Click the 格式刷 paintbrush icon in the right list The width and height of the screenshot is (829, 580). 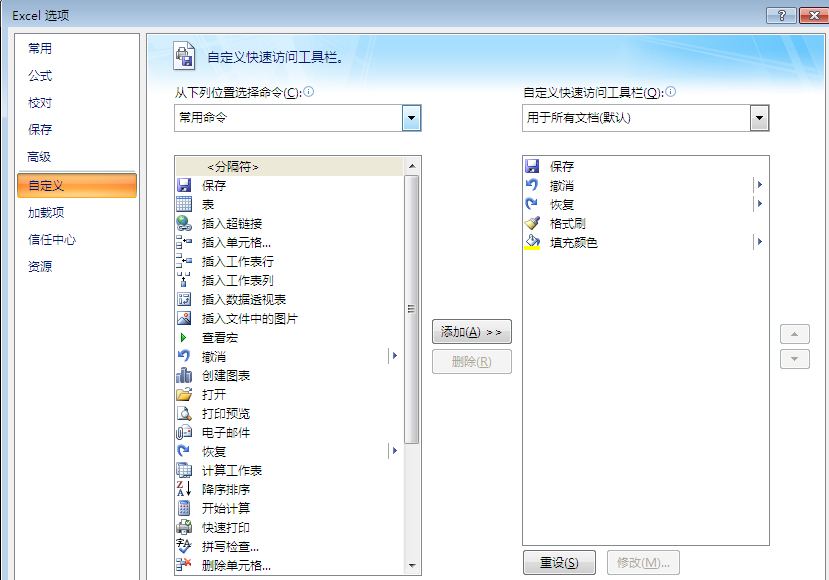click(x=532, y=223)
